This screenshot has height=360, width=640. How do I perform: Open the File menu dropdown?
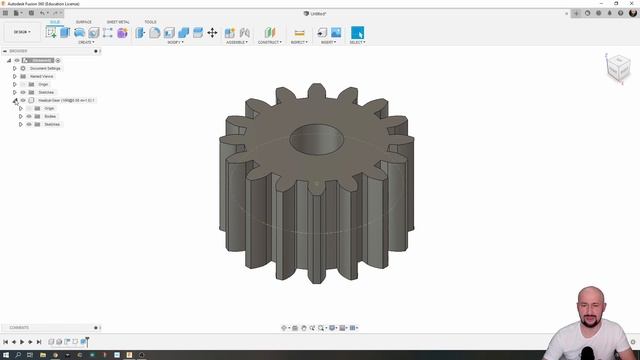[x=18, y=13]
